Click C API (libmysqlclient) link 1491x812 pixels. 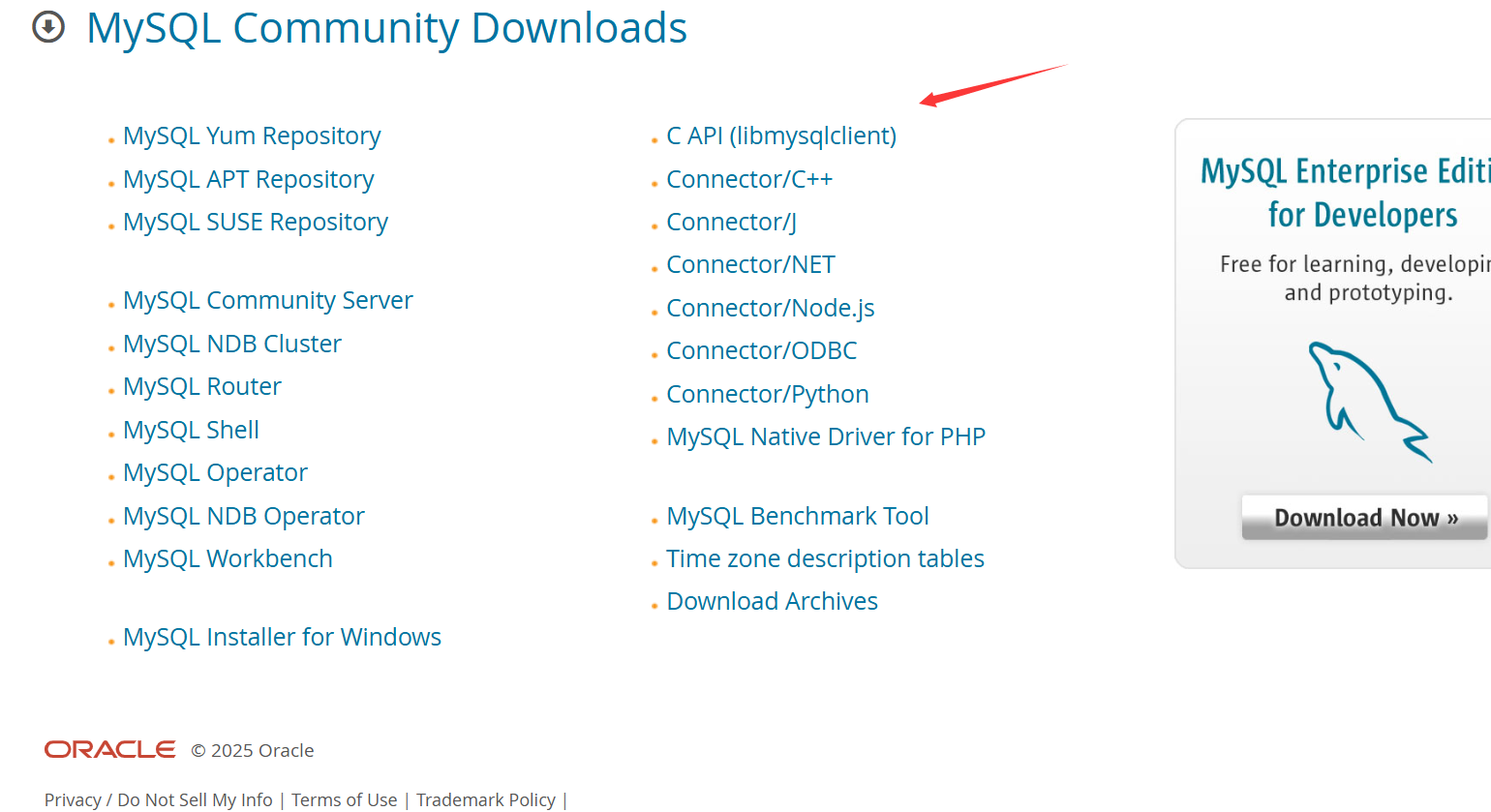click(781, 136)
